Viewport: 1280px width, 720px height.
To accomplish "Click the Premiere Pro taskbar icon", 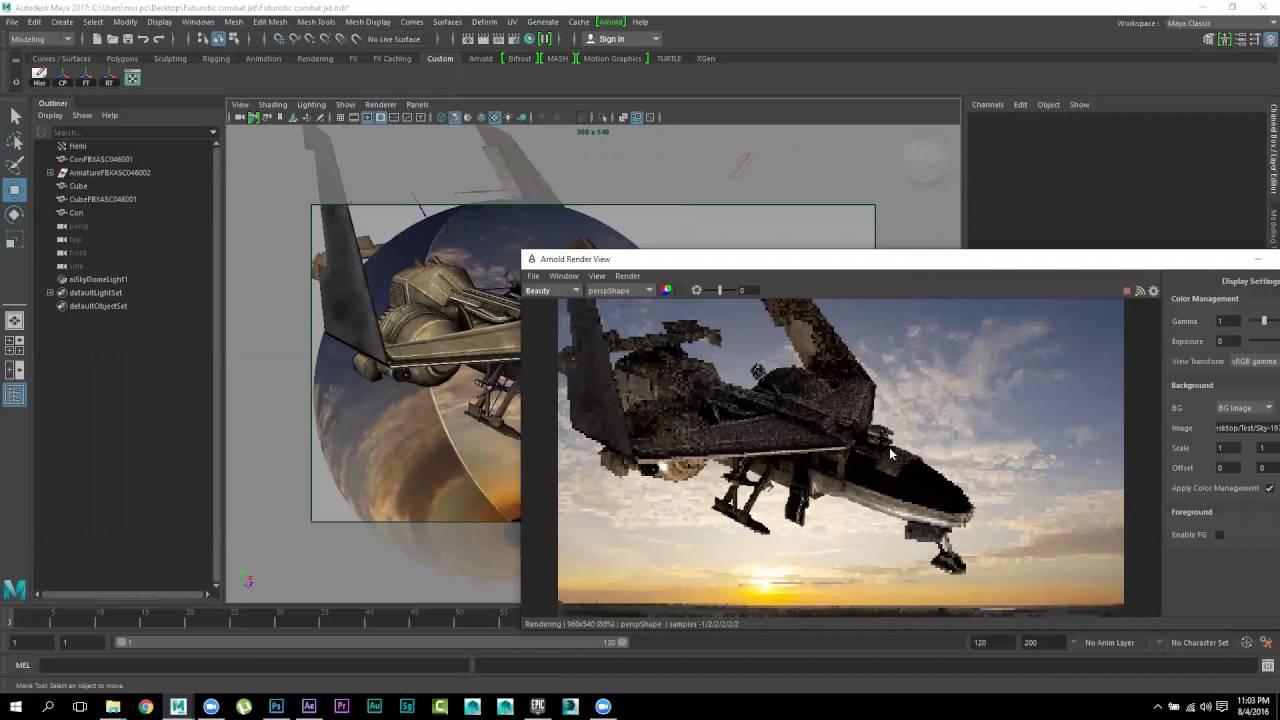I will (x=341, y=706).
